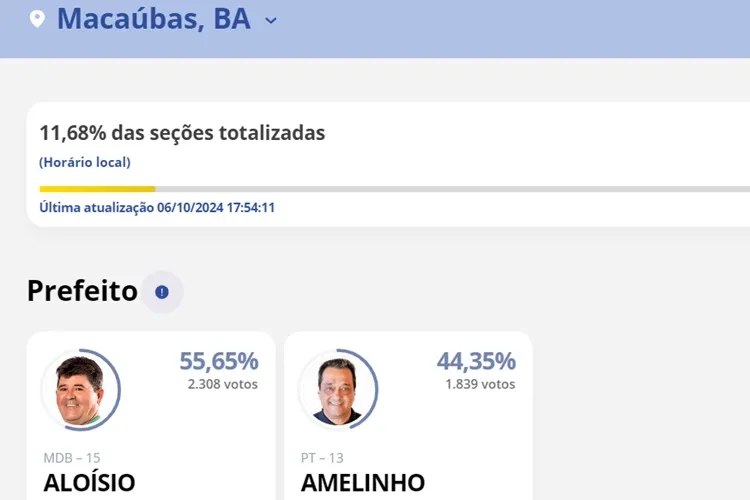Click the Última atualização timestamp text

157,208
